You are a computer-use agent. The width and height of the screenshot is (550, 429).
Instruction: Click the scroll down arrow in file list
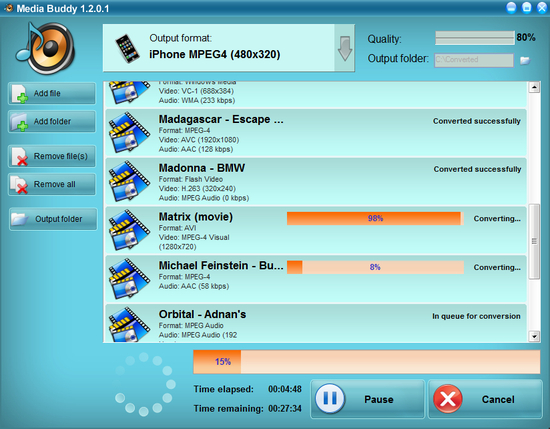(534, 336)
